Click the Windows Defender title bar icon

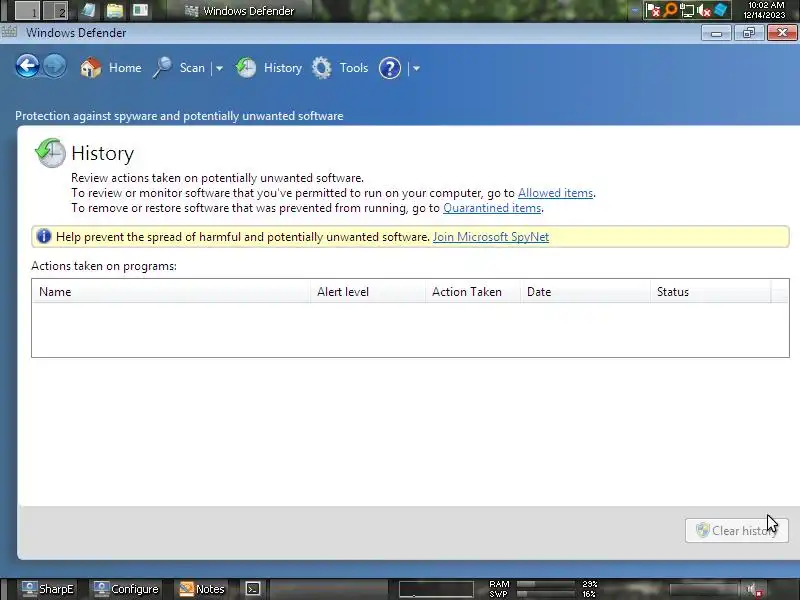click(x=9, y=32)
